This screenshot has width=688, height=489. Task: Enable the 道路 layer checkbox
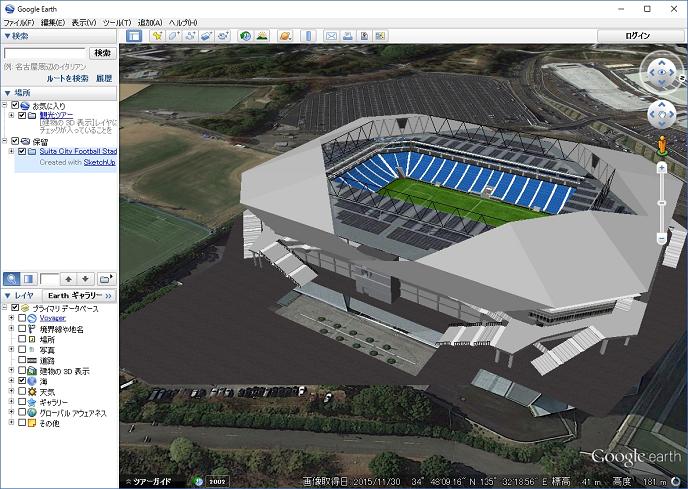[22, 360]
